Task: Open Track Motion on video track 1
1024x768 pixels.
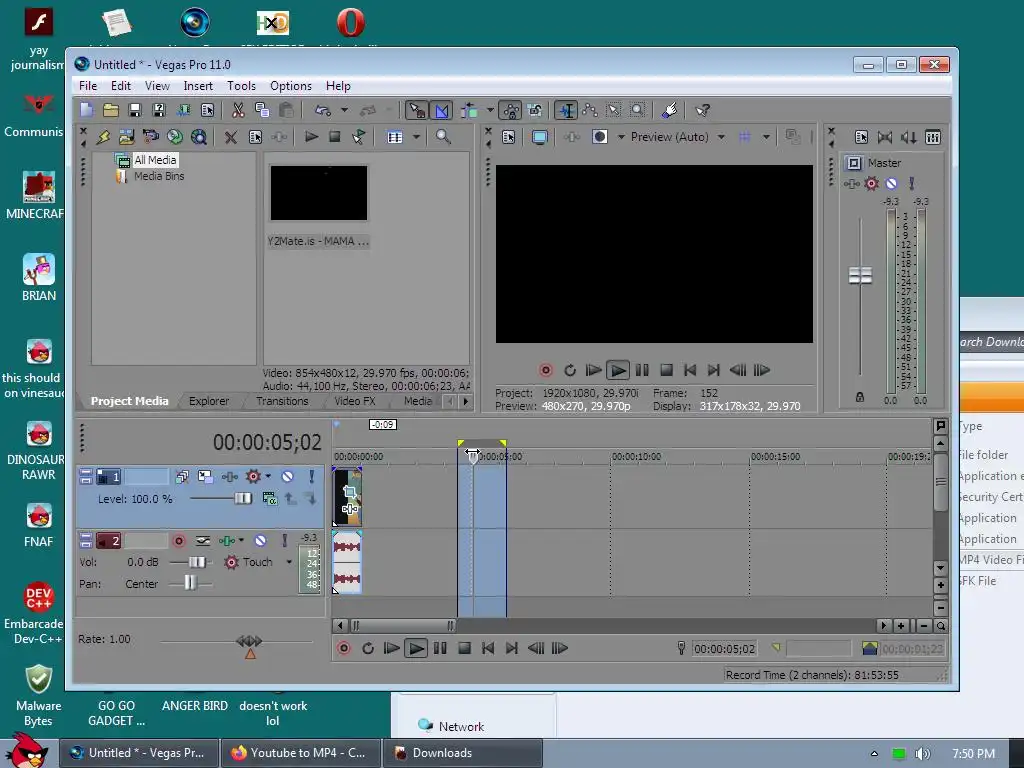Action: pyautogui.click(x=205, y=477)
